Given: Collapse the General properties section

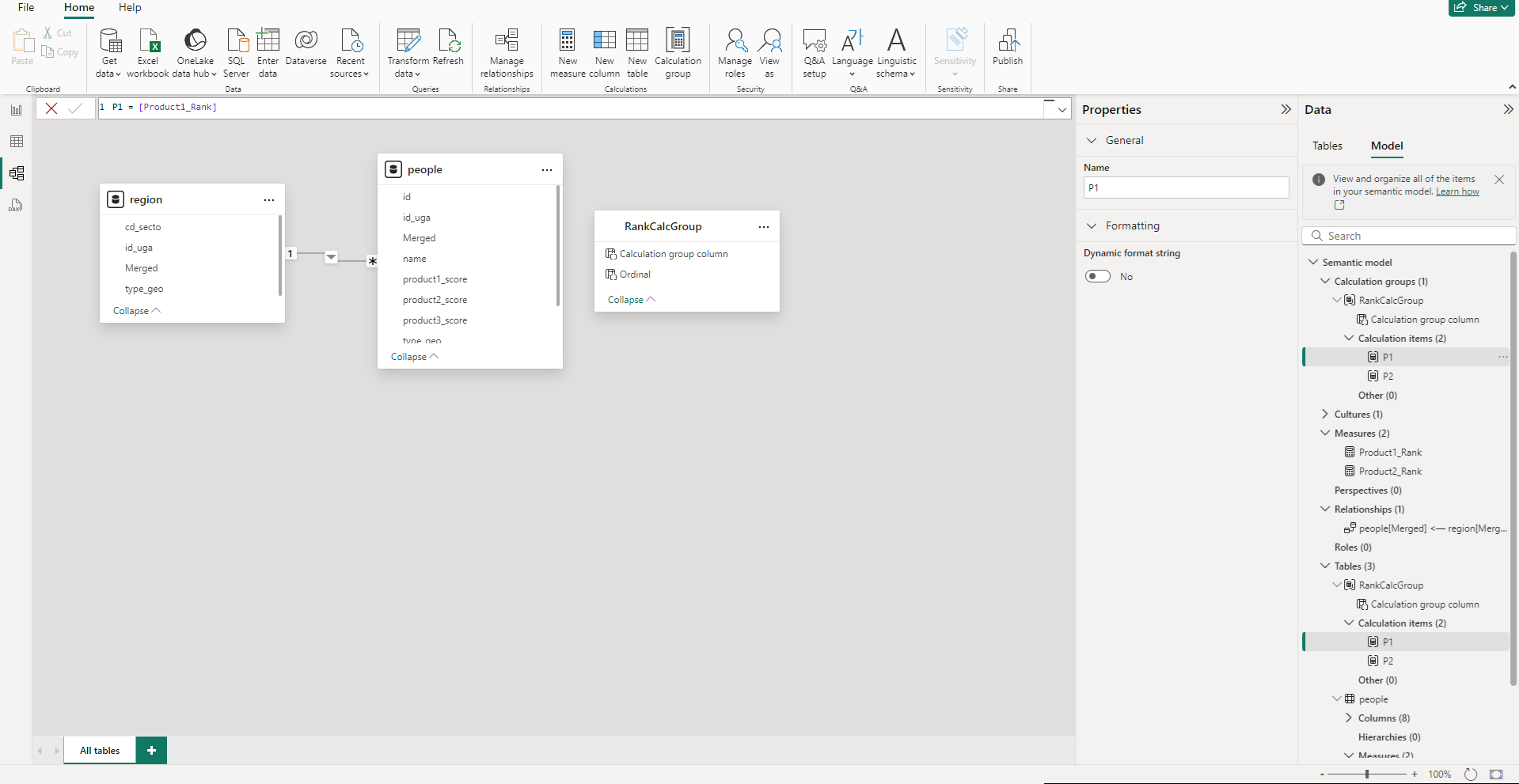Looking at the screenshot, I should [1092, 140].
